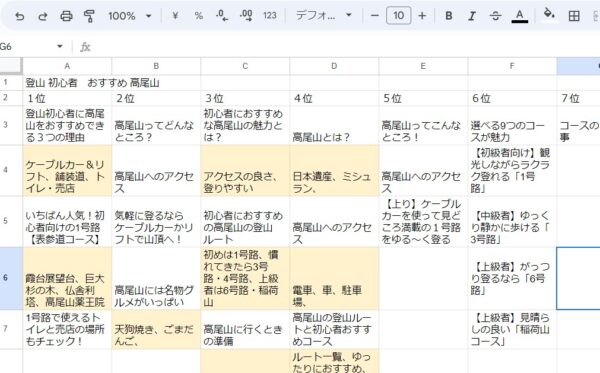600x373 pixels.
Task: Select cell '高尾山ってこんなところ！'
Action: 423,125
